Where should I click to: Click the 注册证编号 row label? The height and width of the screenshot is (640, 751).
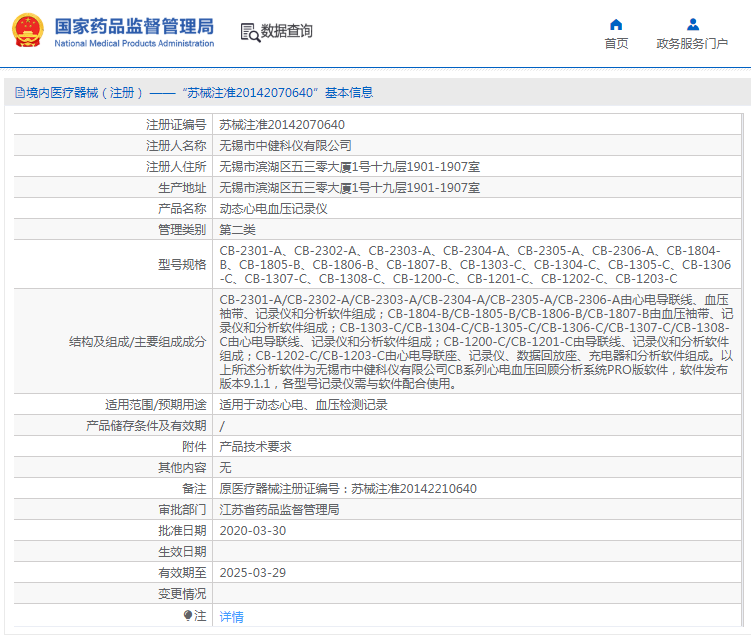pyautogui.click(x=176, y=125)
